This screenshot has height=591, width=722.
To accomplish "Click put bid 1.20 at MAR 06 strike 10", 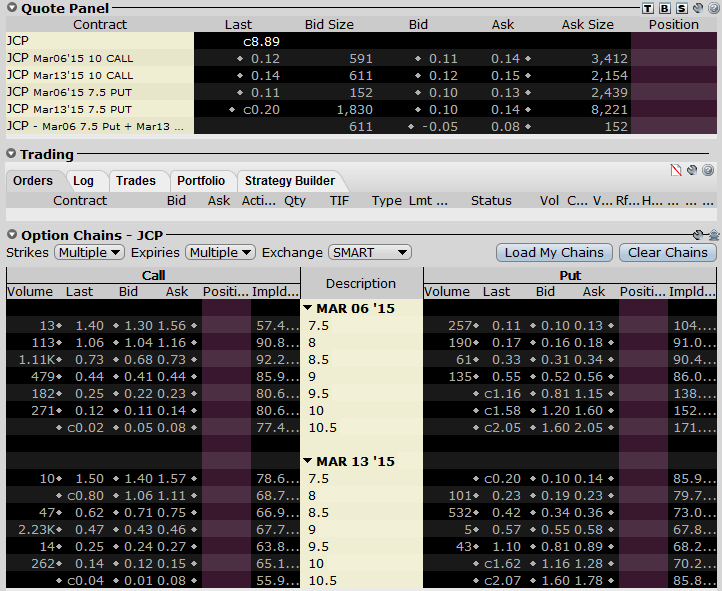I will click(555, 411).
